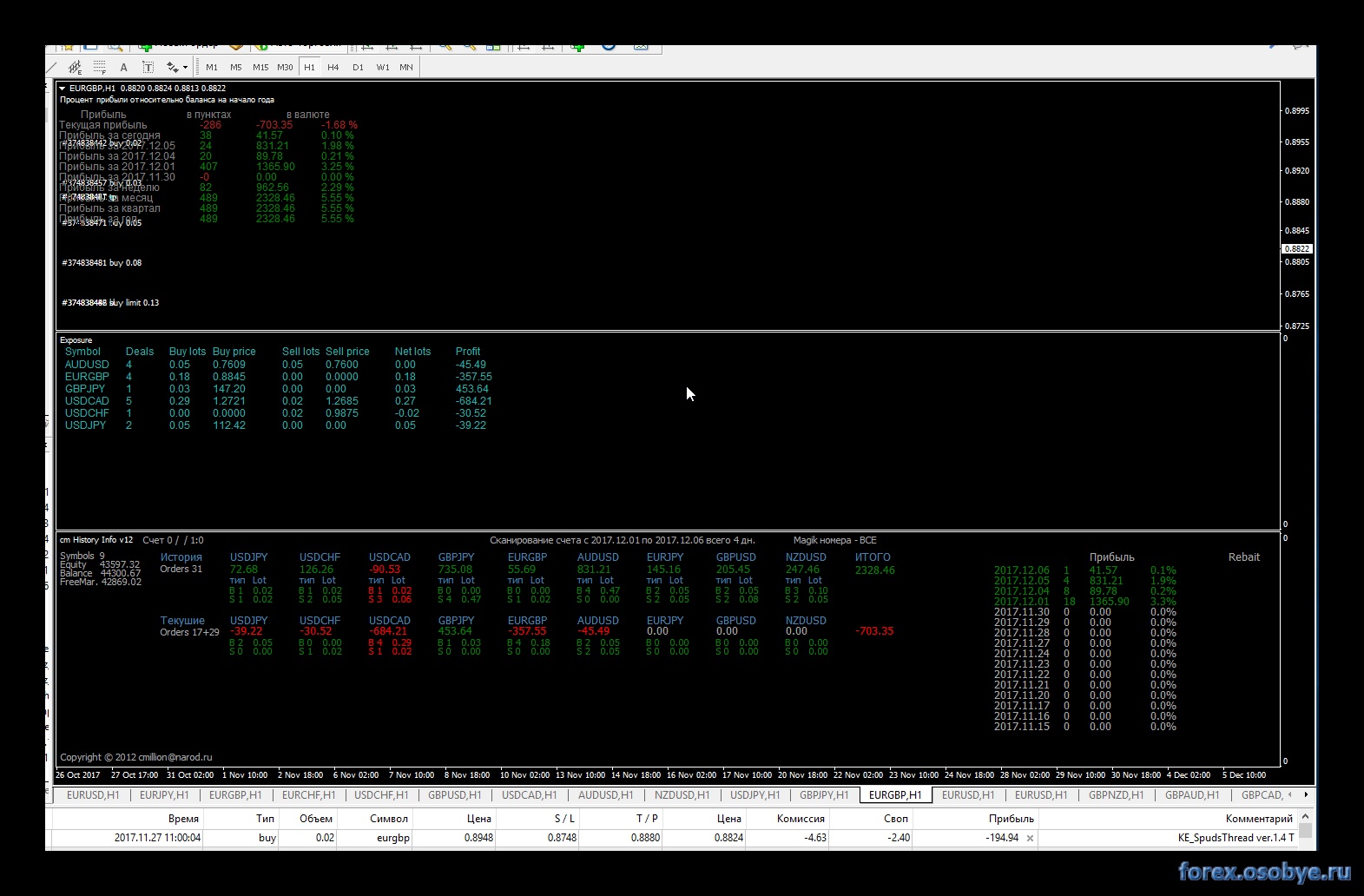The image size is (1364, 896).
Task: Select the text label (T) tool
Action: [x=148, y=67]
